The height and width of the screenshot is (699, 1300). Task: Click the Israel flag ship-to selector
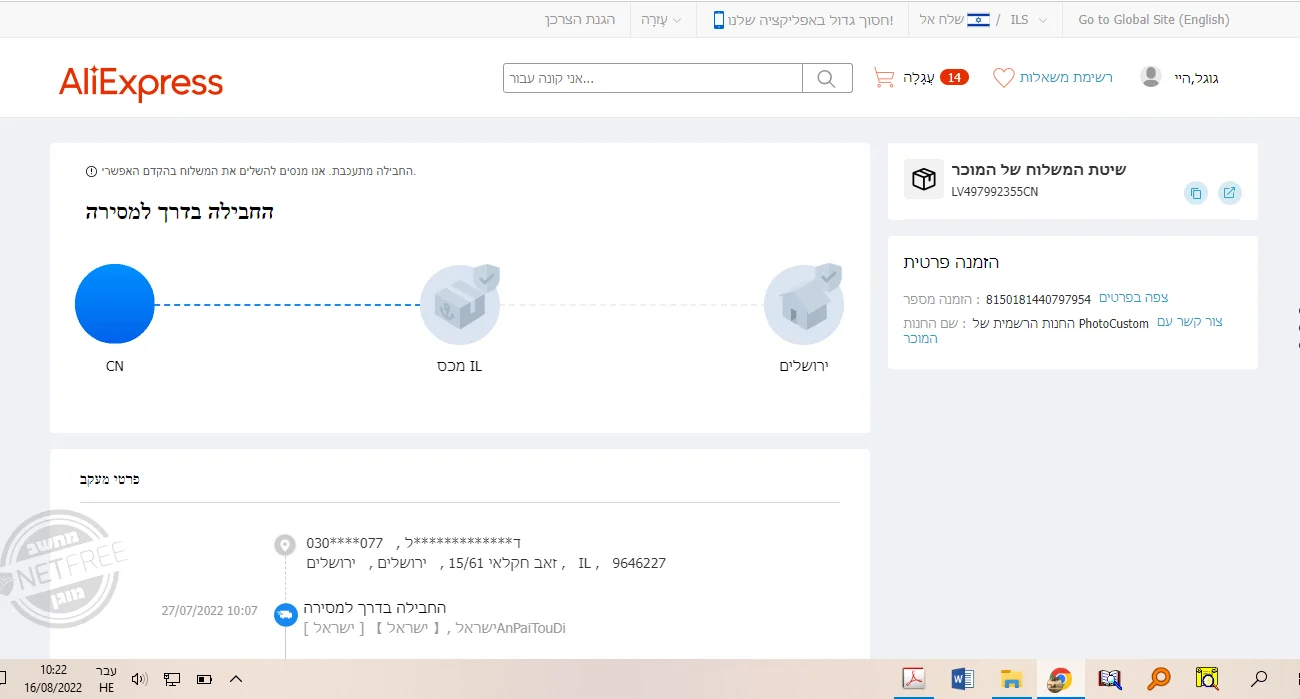coord(978,20)
